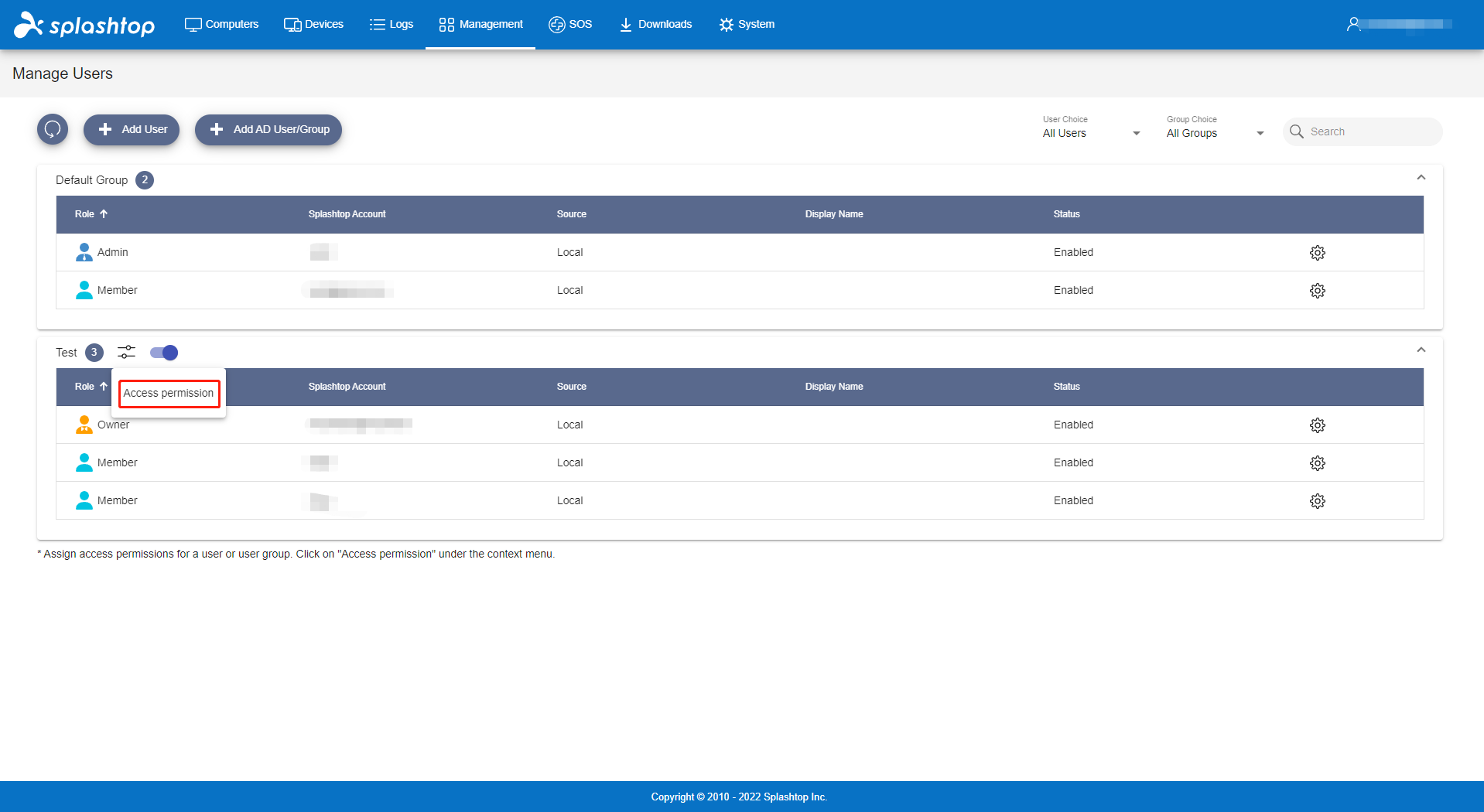
Task: Select Access permission from context menu
Action: (169, 393)
